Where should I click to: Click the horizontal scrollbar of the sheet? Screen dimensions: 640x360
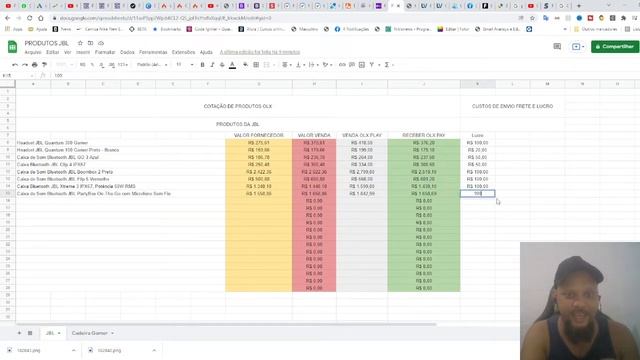coord(227,324)
